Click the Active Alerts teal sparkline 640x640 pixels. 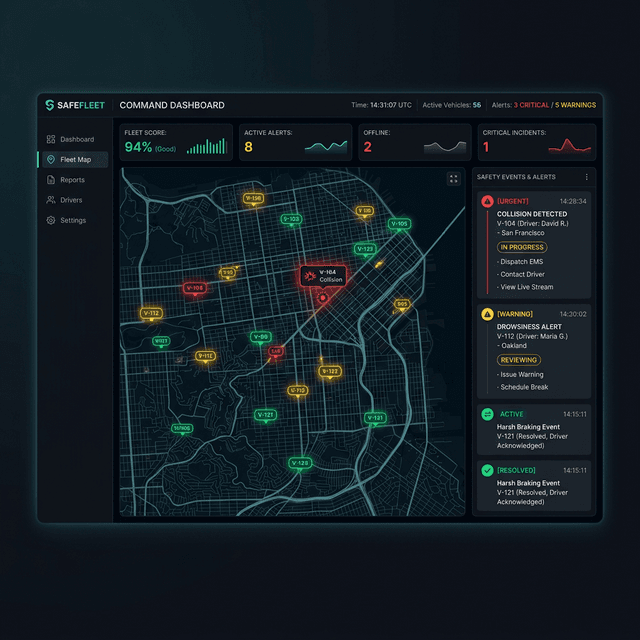coord(326,147)
